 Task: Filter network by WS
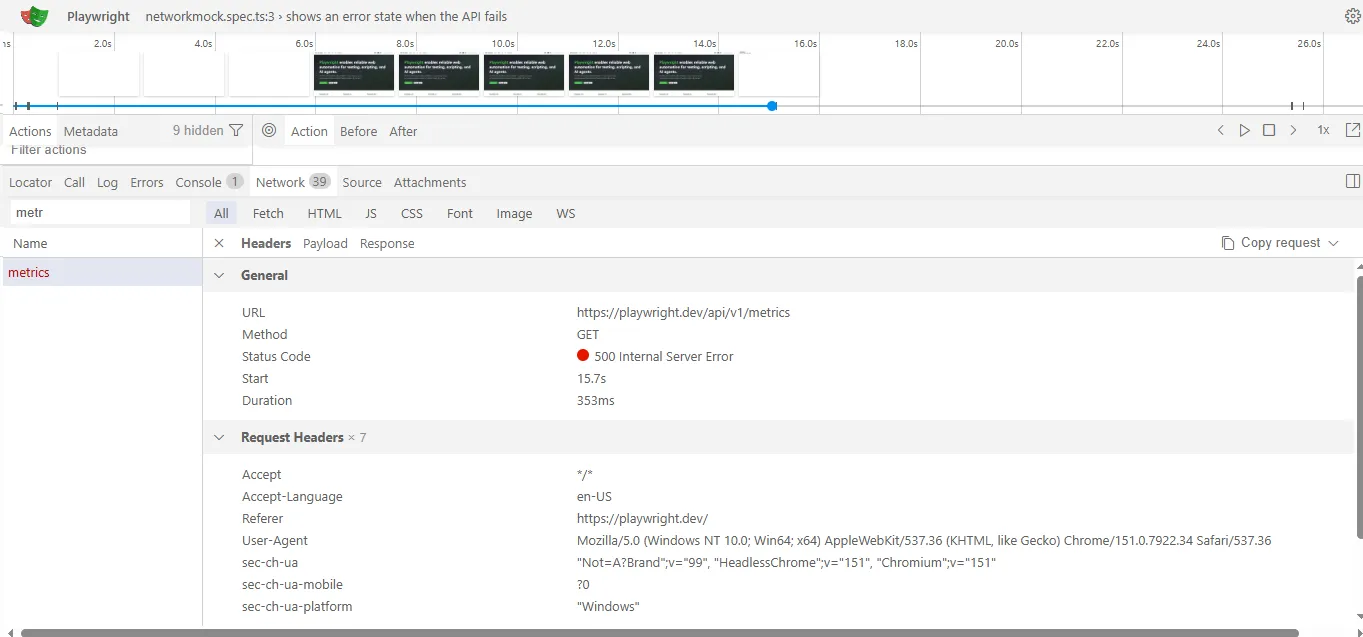[566, 213]
